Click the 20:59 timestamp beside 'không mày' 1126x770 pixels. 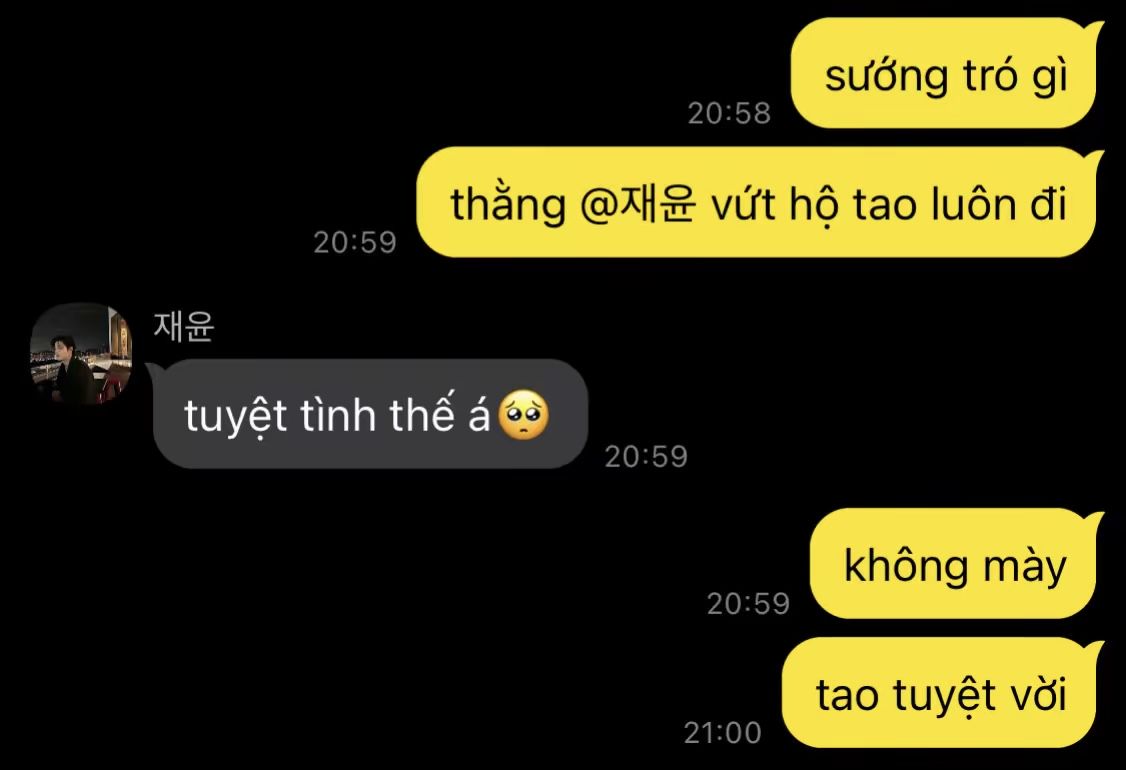pyautogui.click(x=748, y=603)
